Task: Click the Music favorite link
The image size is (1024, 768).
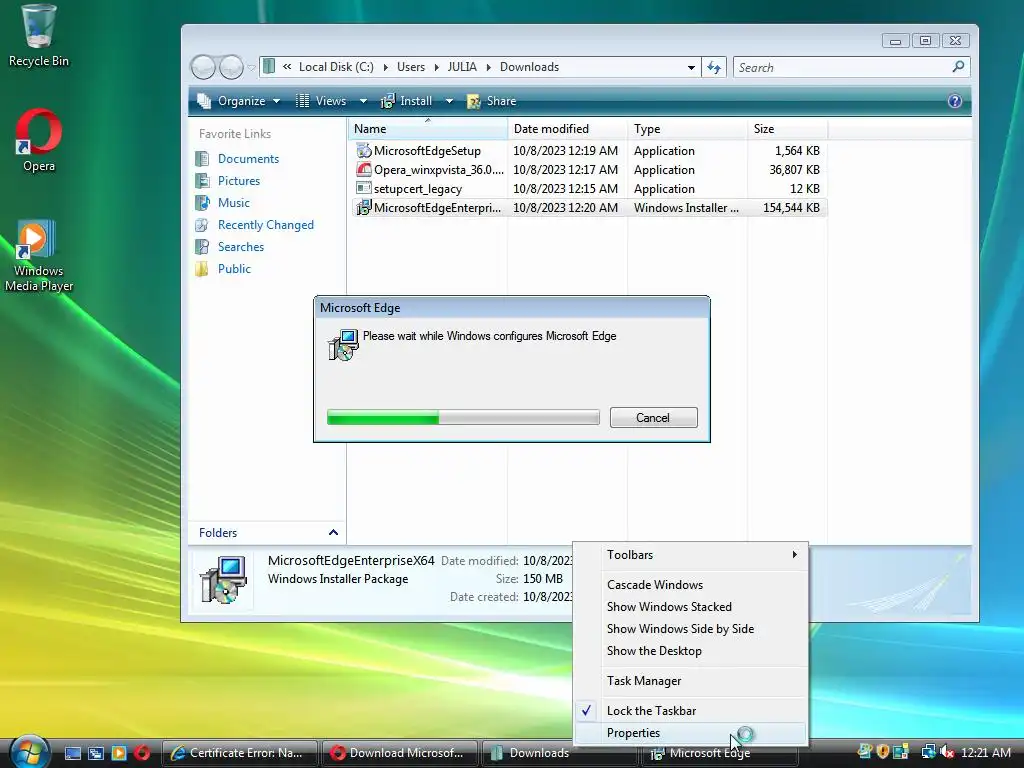Action: 234,203
